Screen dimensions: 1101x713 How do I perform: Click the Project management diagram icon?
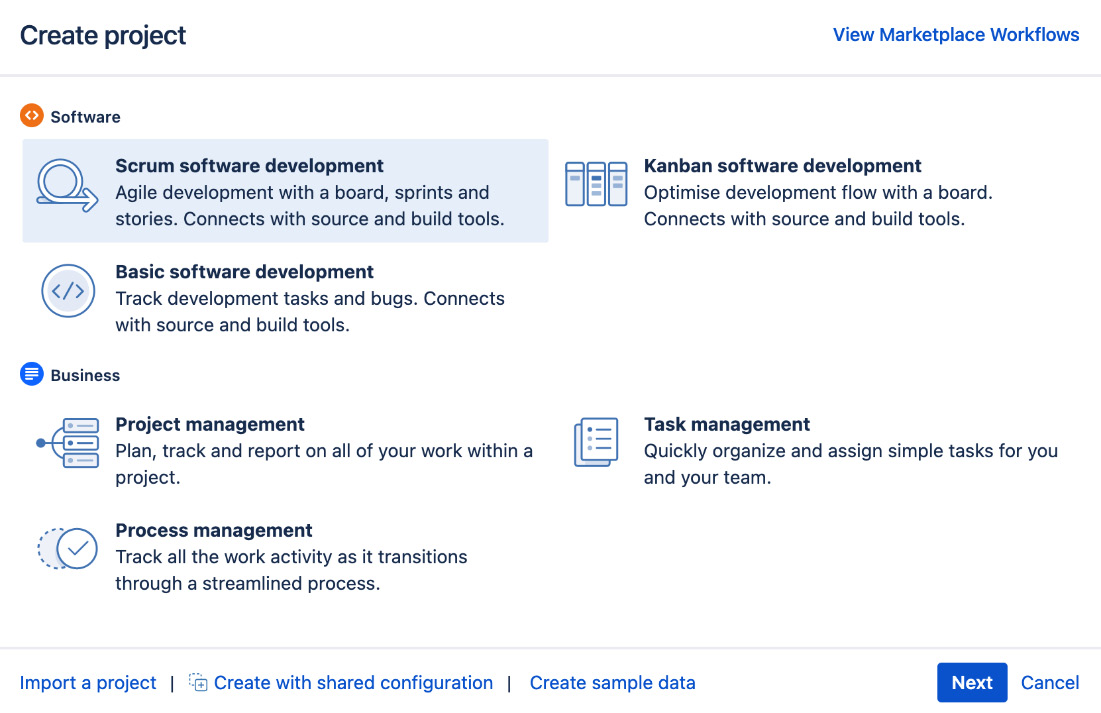(66, 442)
